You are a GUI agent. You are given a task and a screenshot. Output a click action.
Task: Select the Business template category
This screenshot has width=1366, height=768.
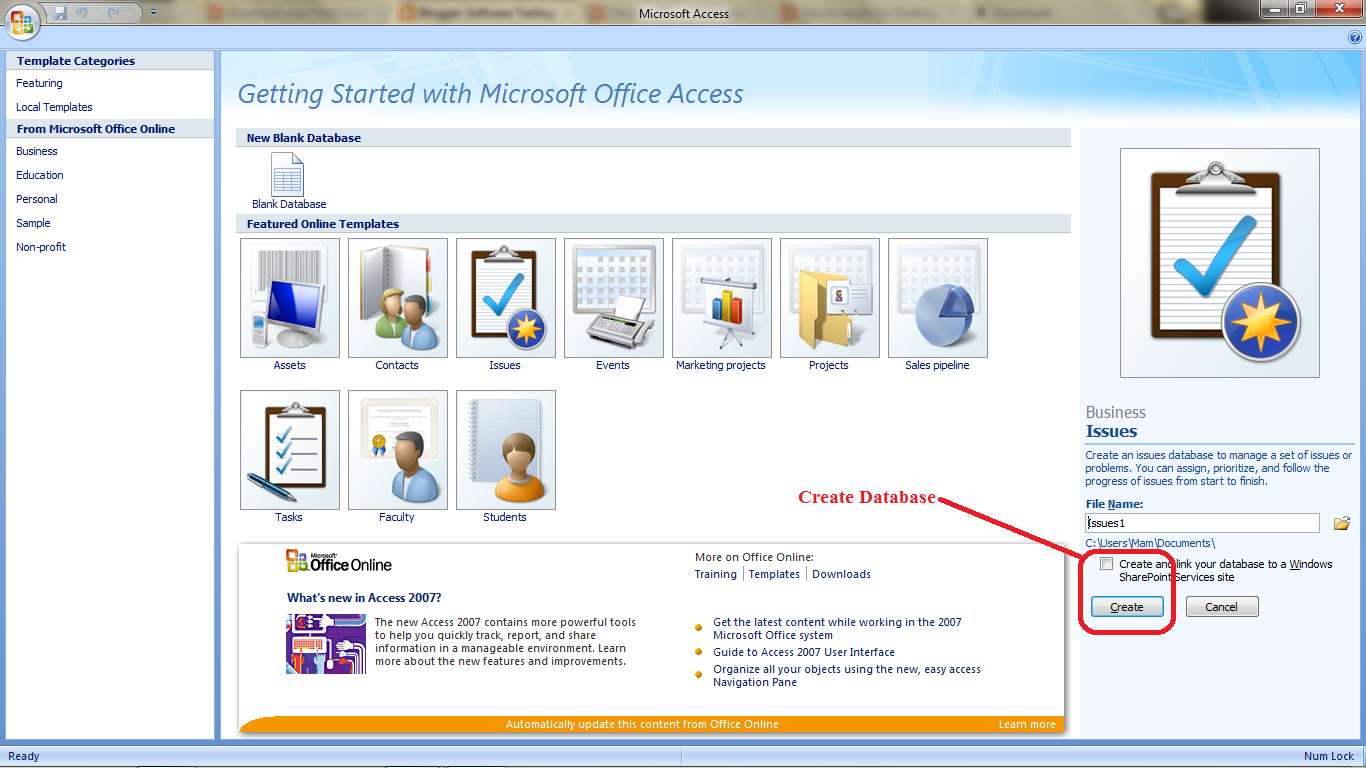click(36, 151)
